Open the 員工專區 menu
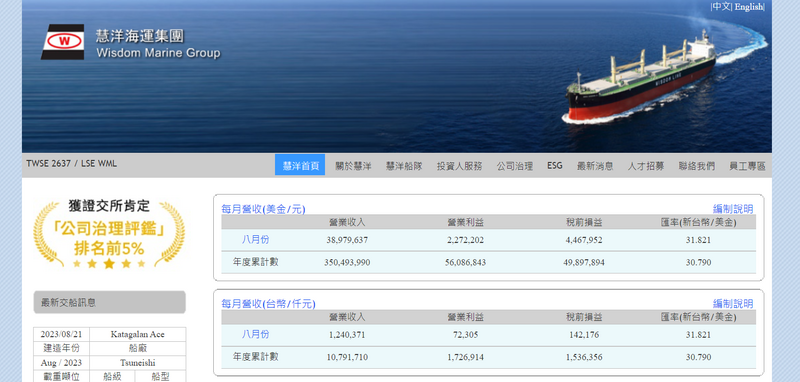 click(x=747, y=166)
